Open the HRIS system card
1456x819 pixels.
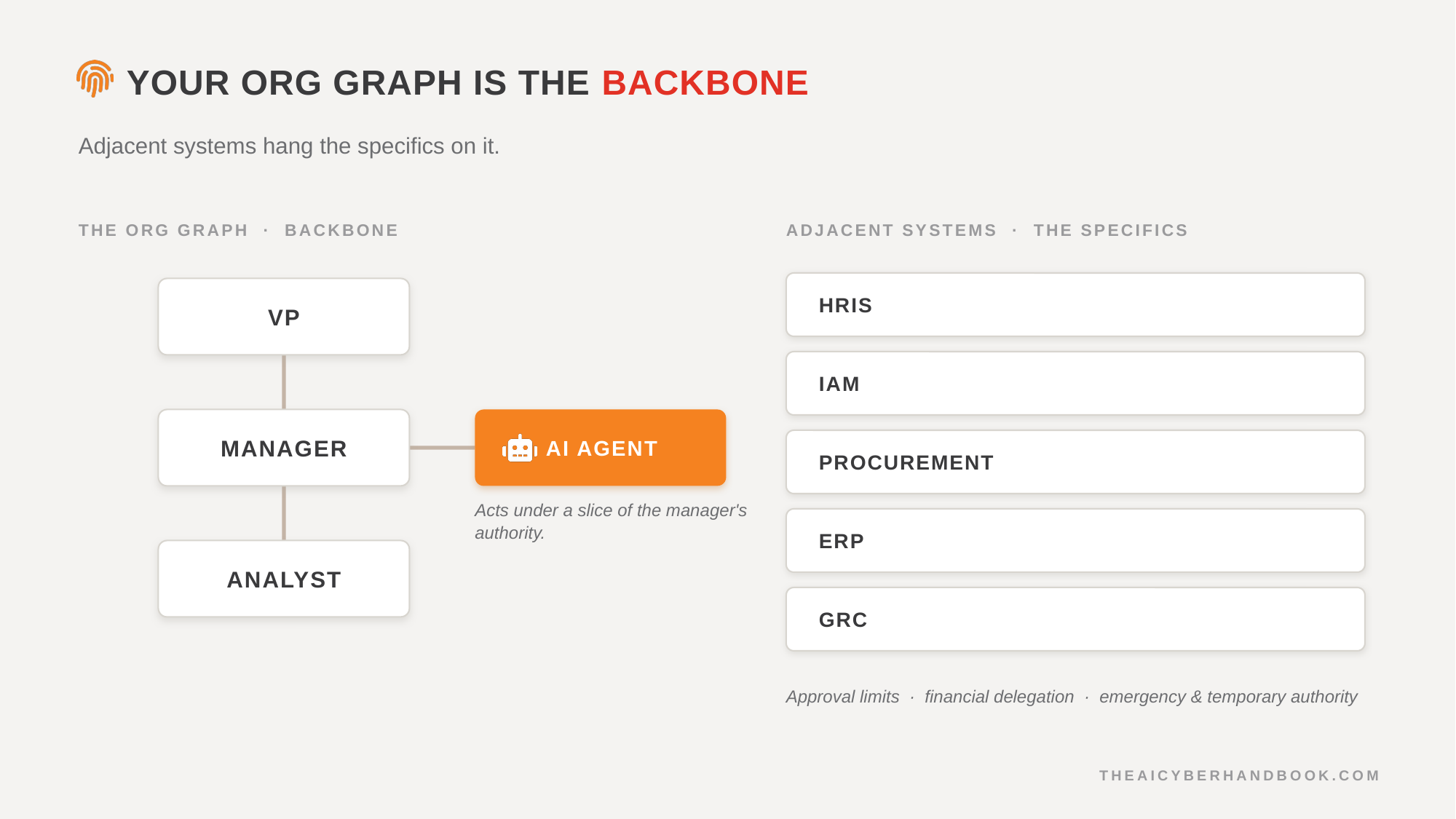(1075, 305)
